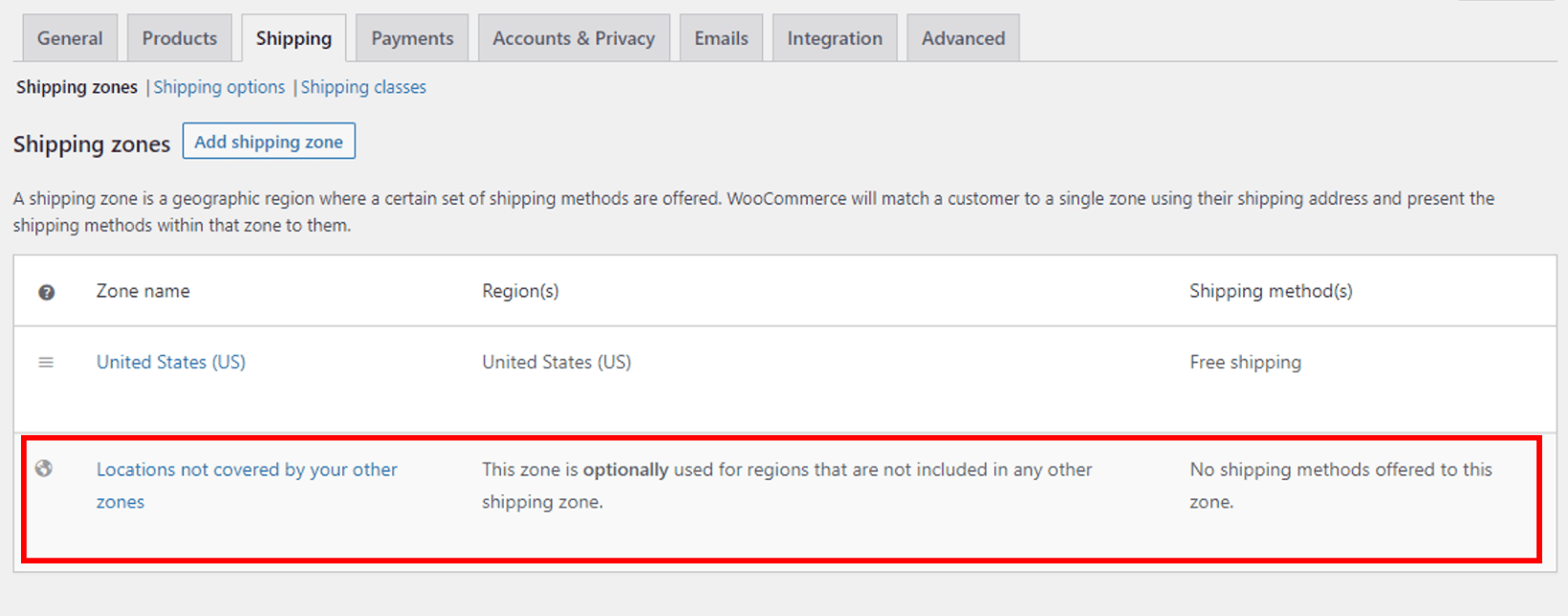The image size is (1568, 616).
Task: Click the help icon beside Zone name header
Action: [x=46, y=292]
